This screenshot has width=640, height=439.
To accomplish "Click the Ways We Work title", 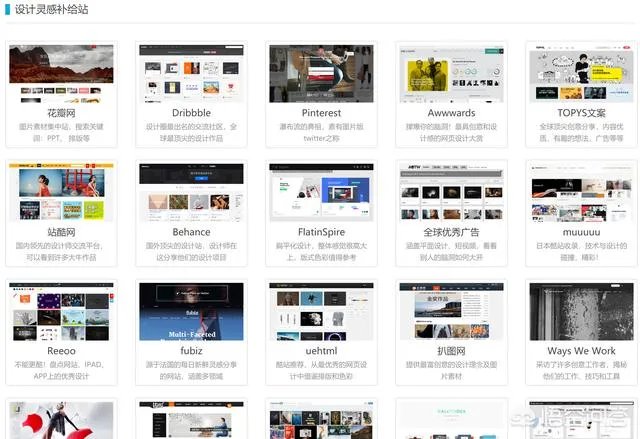I will (580, 351).
